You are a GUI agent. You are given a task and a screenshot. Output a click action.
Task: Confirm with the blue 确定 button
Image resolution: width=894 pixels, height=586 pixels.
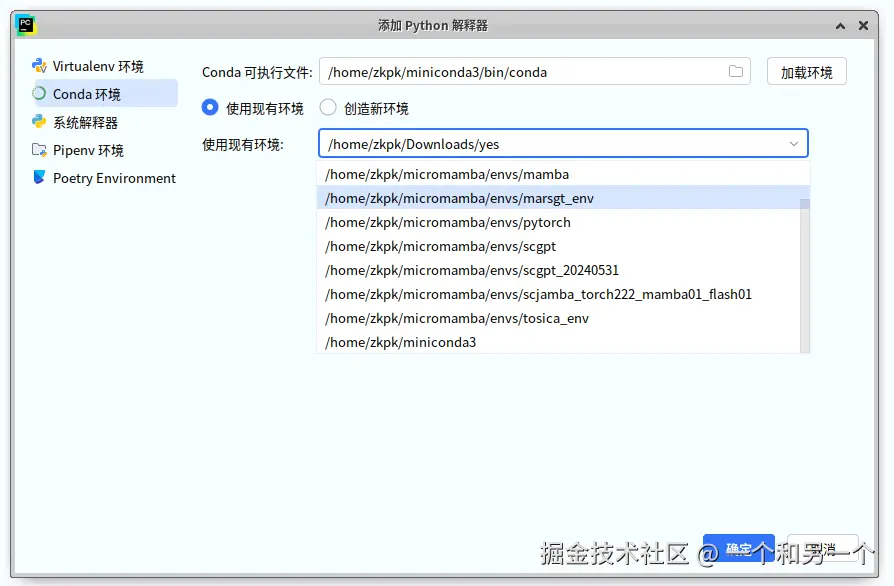(x=738, y=548)
